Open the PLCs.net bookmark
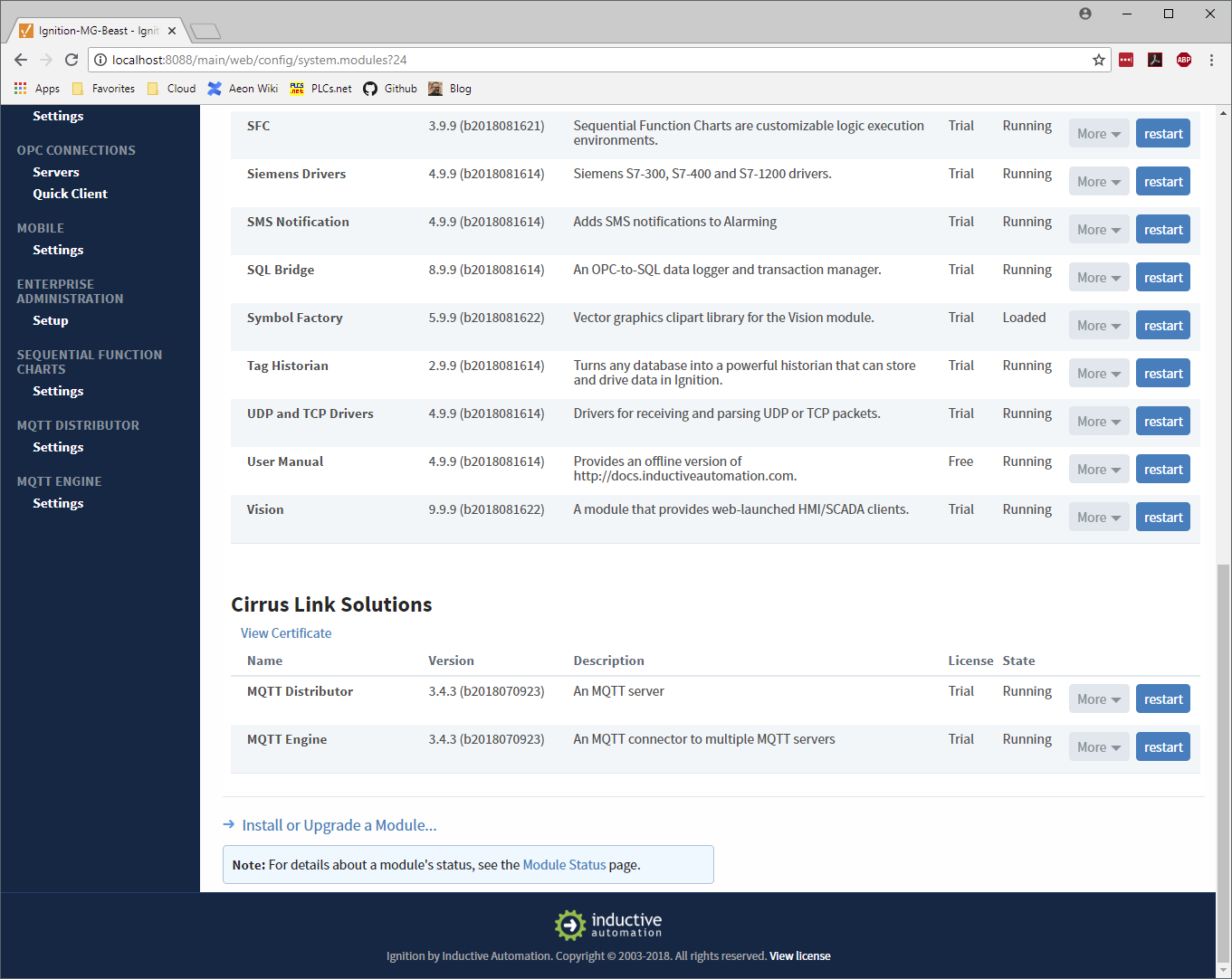The width and height of the screenshot is (1232, 979). coord(320,89)
